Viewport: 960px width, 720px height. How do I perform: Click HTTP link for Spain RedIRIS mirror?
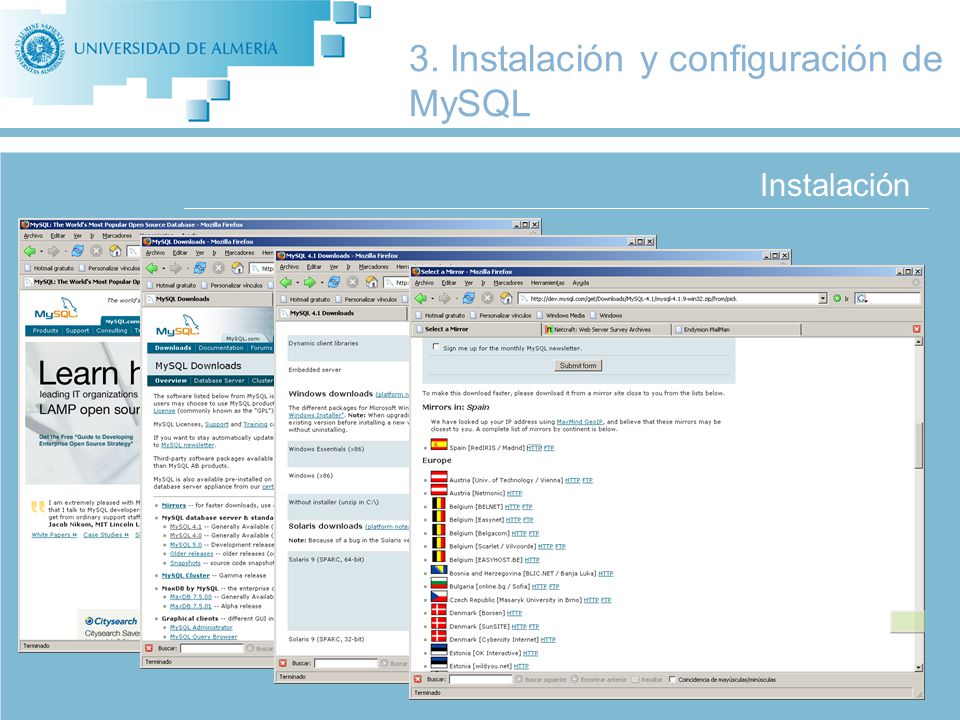tap(534, 448)
